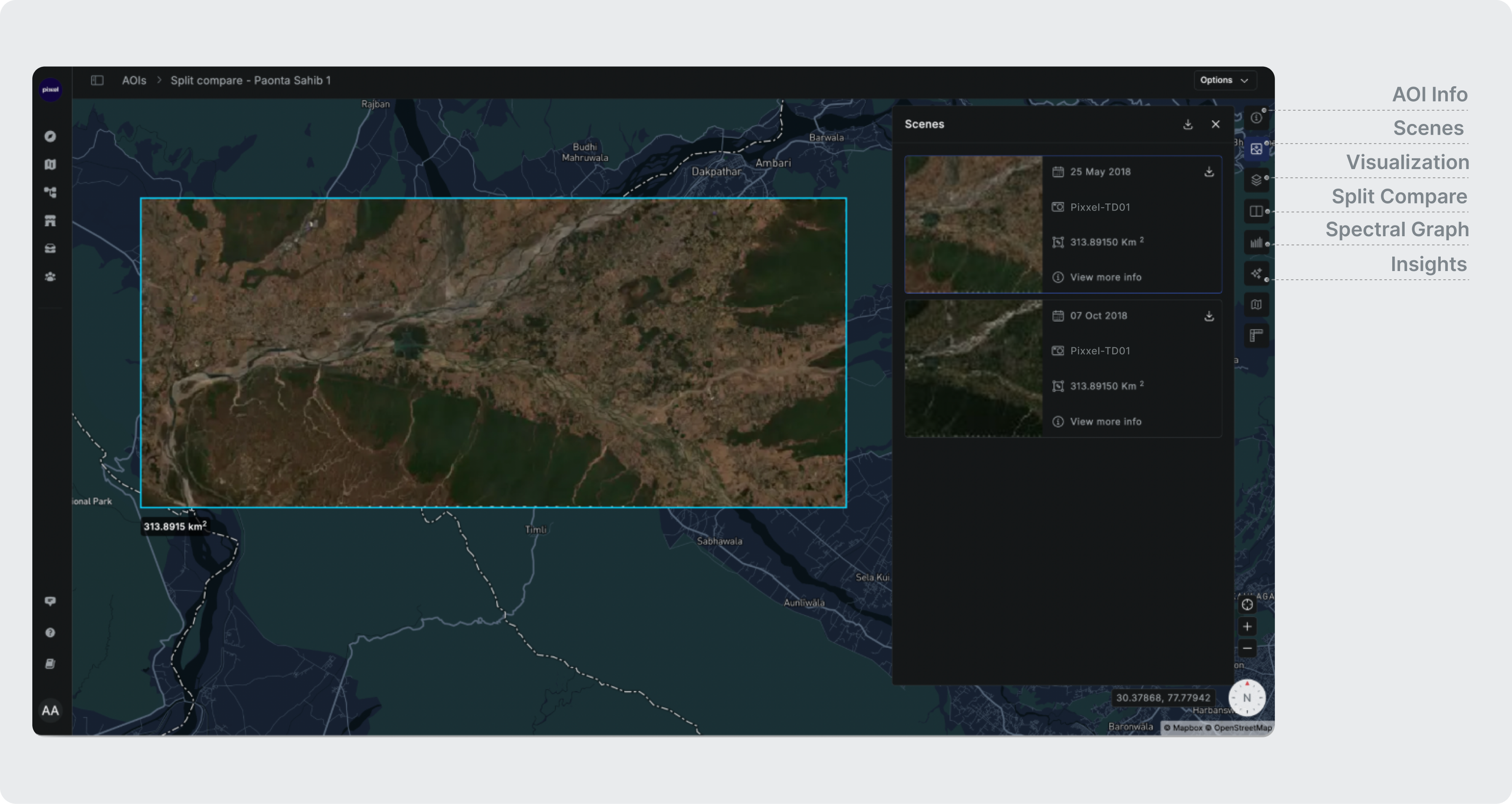
Task: Select the 25 May 2018 scene thumbnail
Action: click(973, 224)
